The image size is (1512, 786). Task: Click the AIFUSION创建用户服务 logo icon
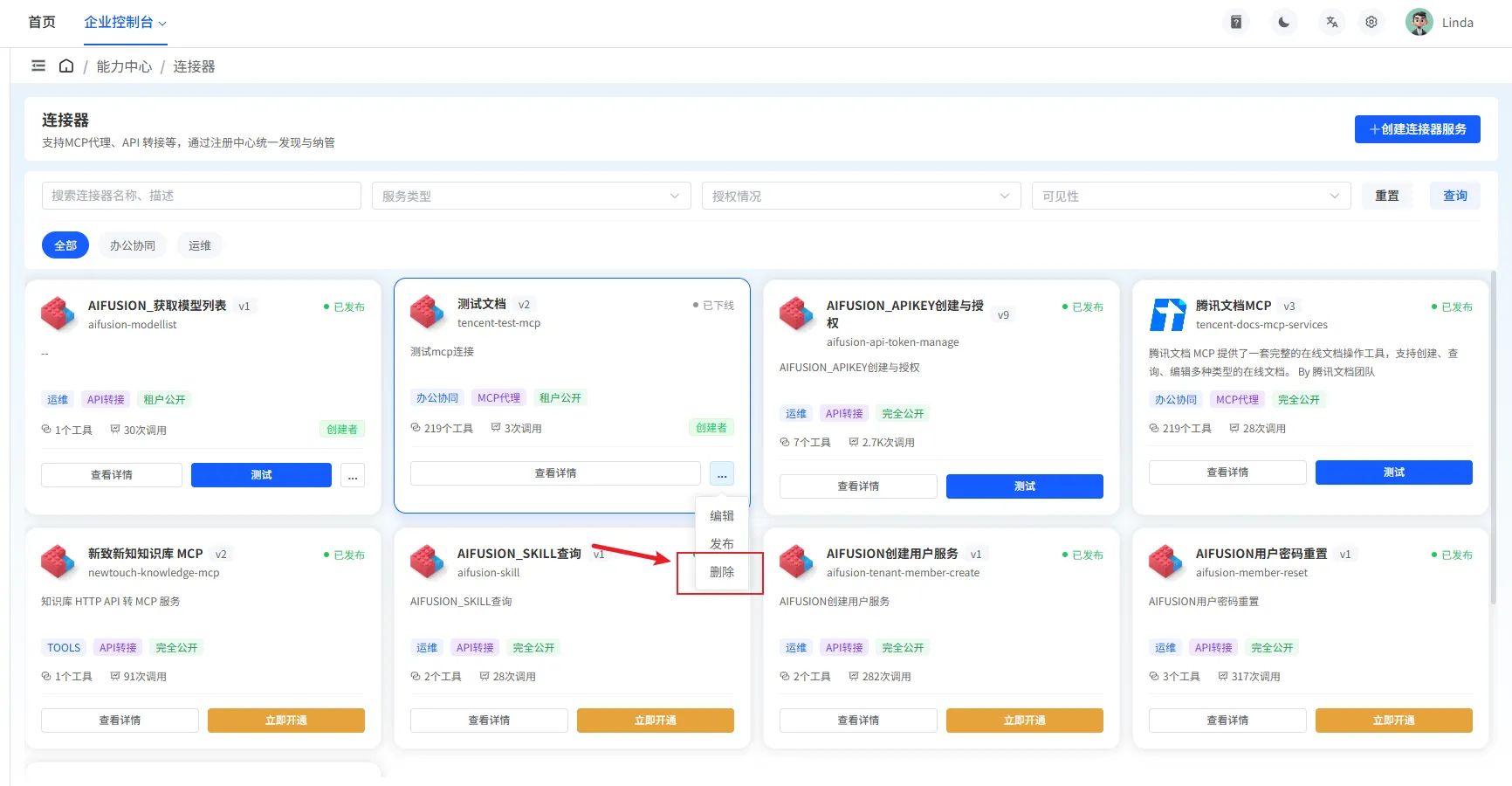click(x=797, y=562)
